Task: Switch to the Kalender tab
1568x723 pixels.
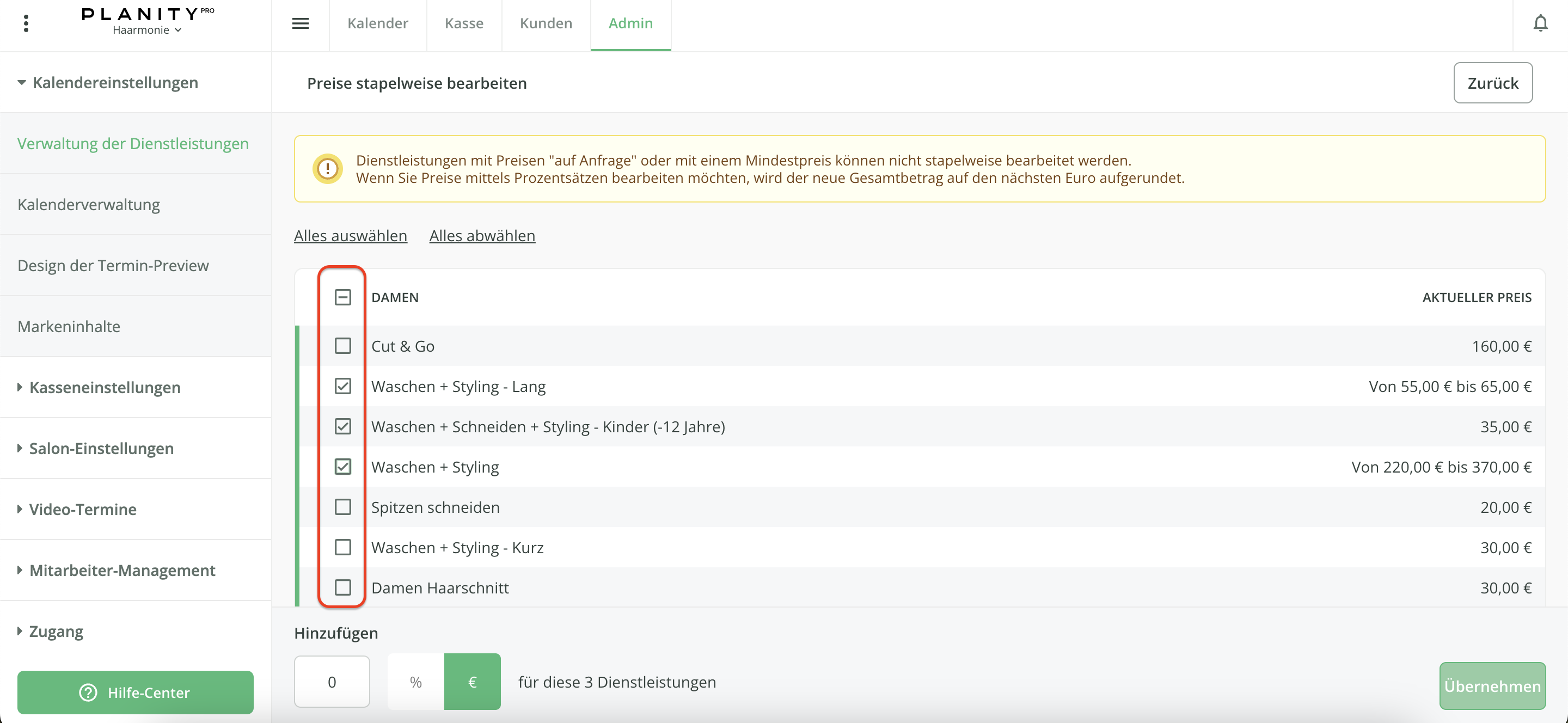Action: click(377, 23)
